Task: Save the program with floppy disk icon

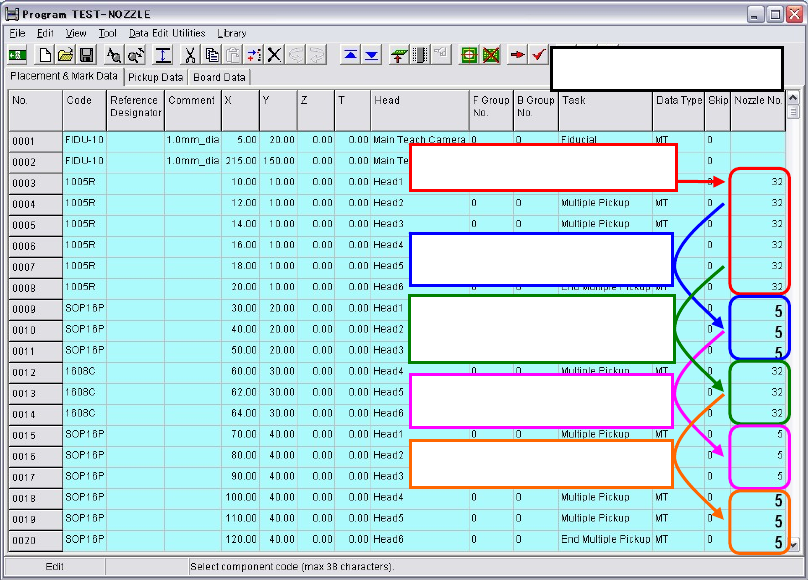Action: [86, 55]
